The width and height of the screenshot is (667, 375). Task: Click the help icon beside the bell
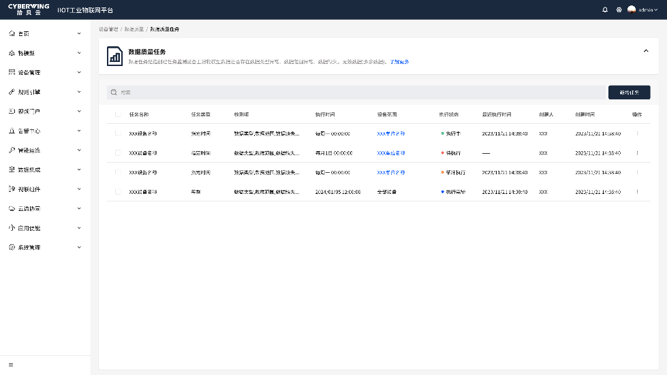pos(619,9)
